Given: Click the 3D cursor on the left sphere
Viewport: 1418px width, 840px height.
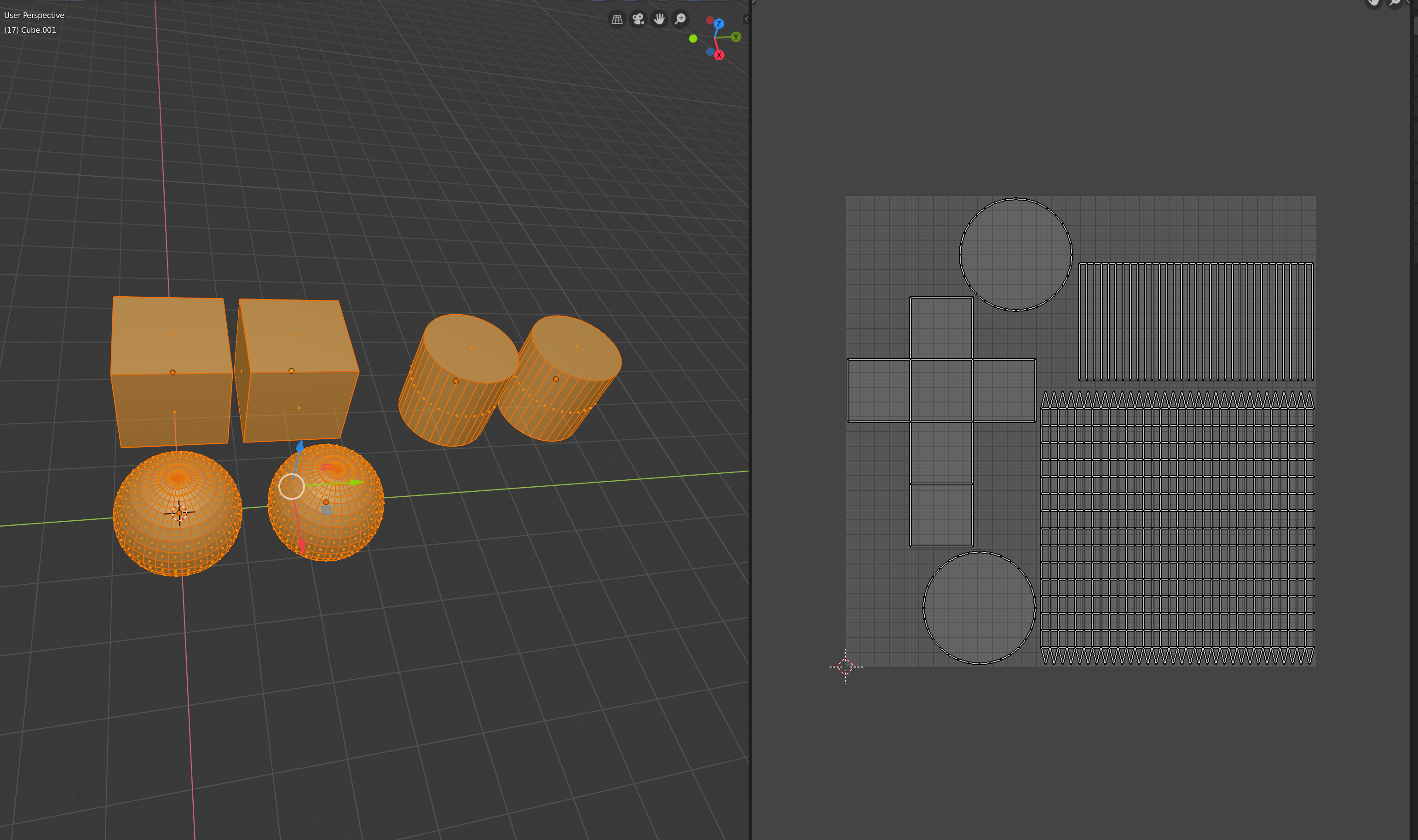Looking at the screenshot, I should pyautogui.click(x=179, y=513).
